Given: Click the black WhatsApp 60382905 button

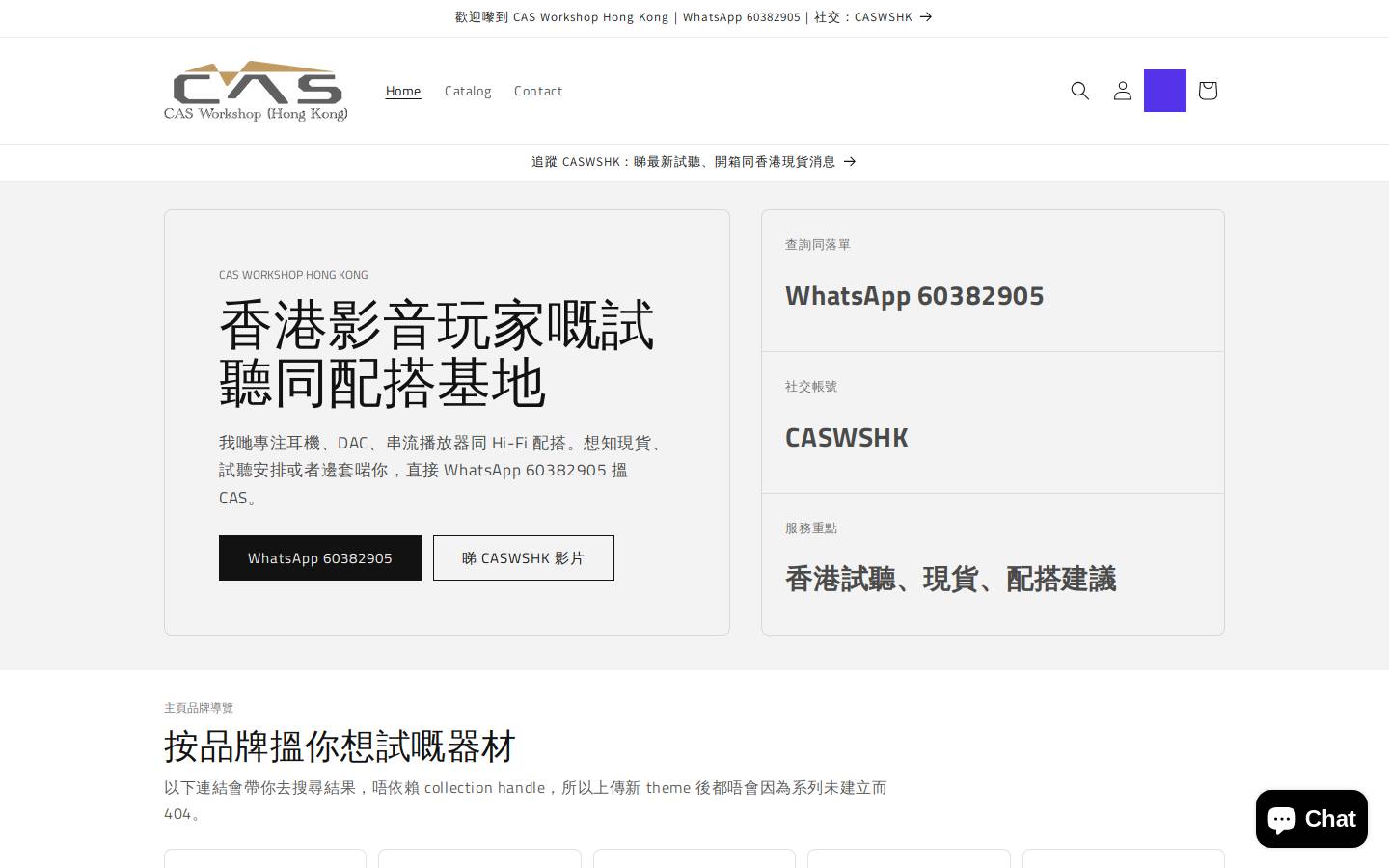Looking at the screenshot, I should pos(320,557).
